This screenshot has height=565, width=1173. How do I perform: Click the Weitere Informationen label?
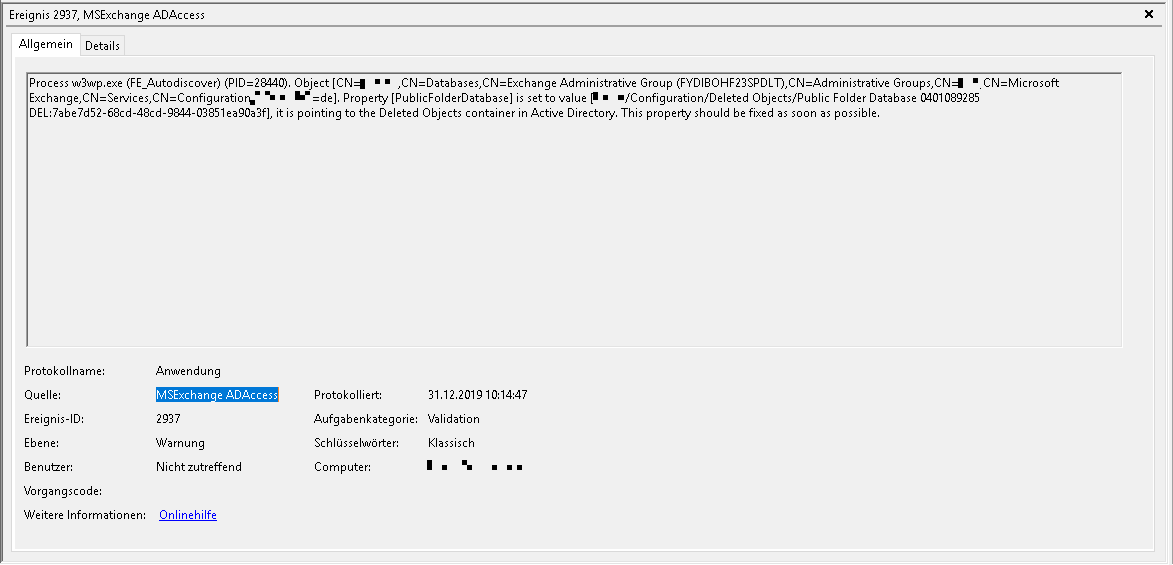coord(85,515)
